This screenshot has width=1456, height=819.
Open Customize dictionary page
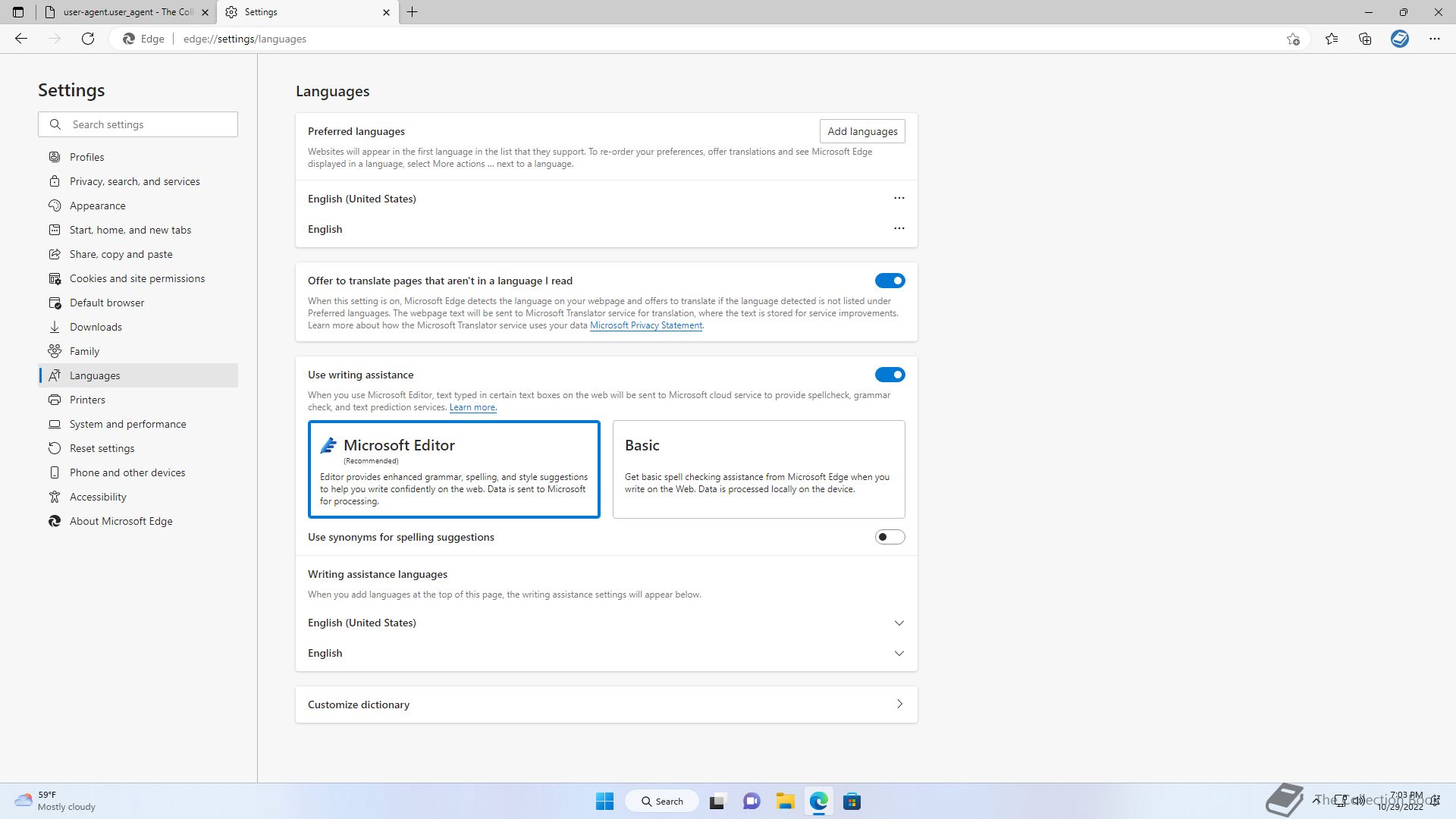[x=606, y=704]
